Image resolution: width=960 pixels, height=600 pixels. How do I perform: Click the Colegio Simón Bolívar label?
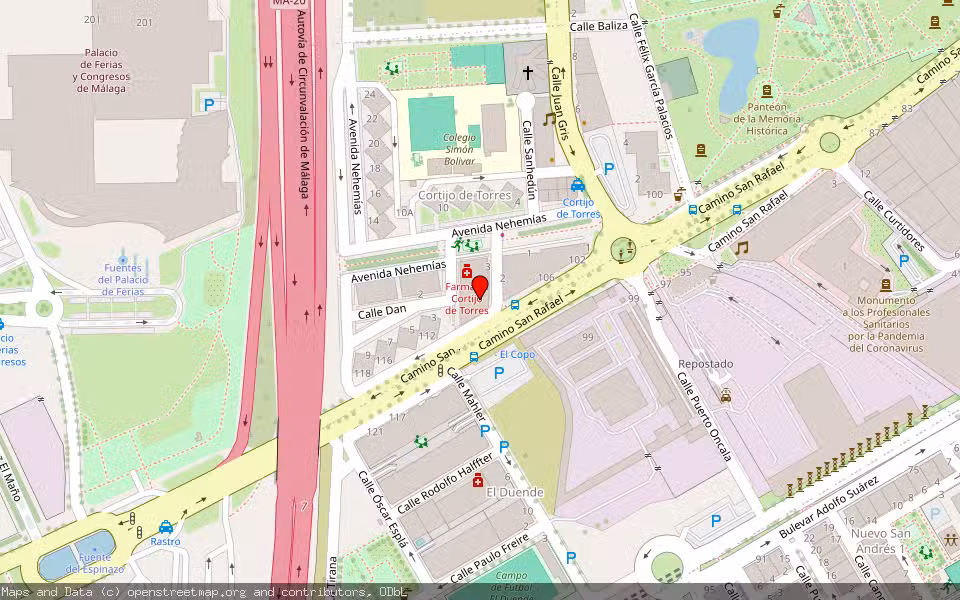click(445, 150)
